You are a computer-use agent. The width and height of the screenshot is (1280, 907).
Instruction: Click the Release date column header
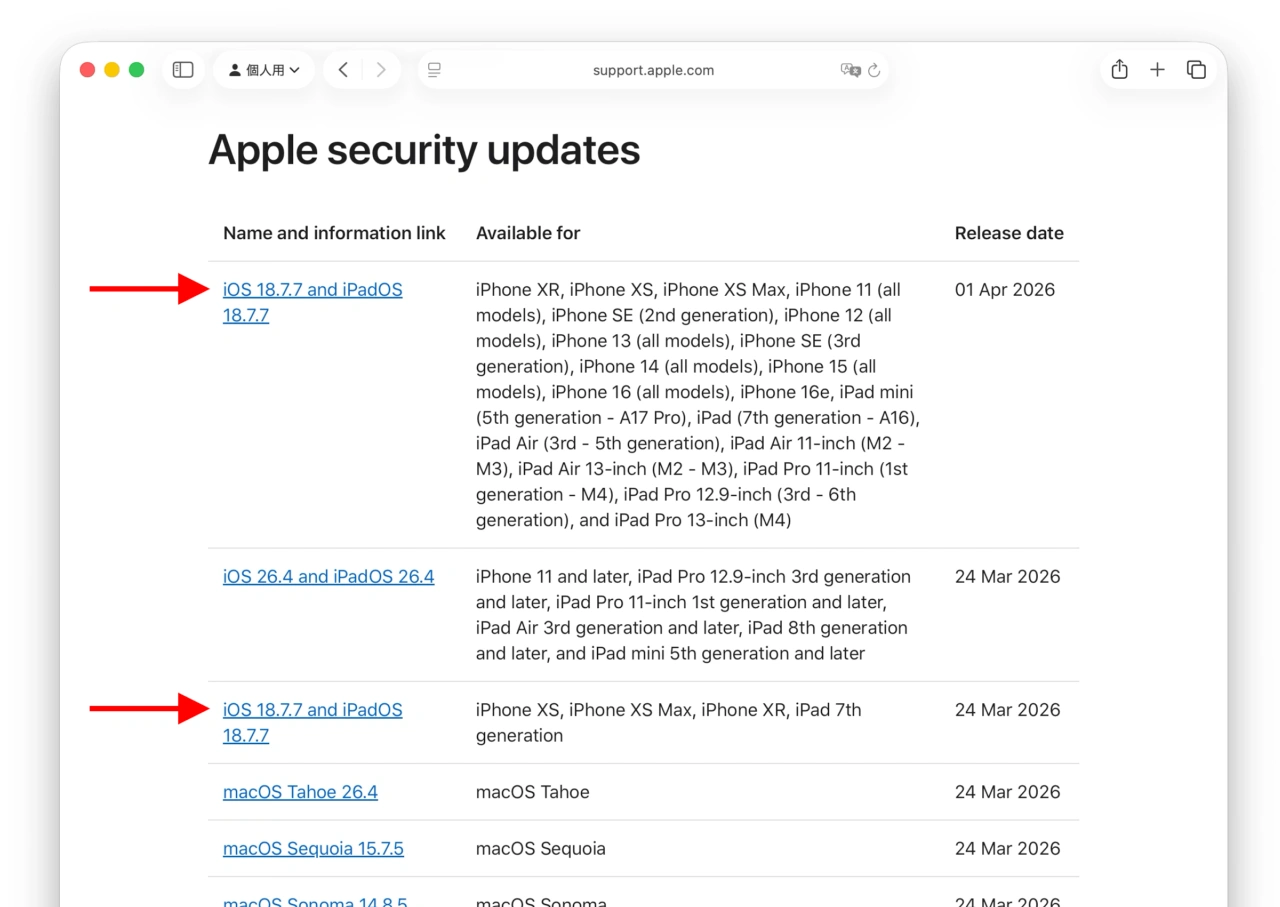tap(1009, 233)
